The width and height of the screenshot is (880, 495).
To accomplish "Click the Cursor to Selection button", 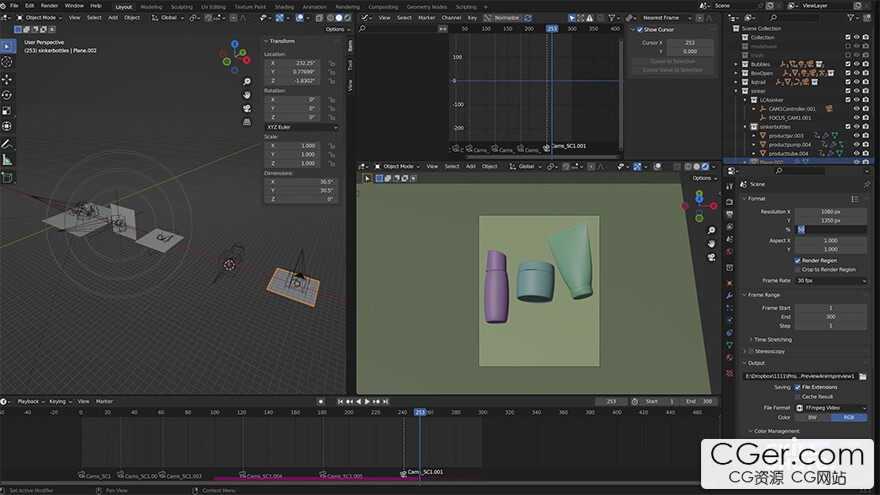I will [x=672, y=61].
